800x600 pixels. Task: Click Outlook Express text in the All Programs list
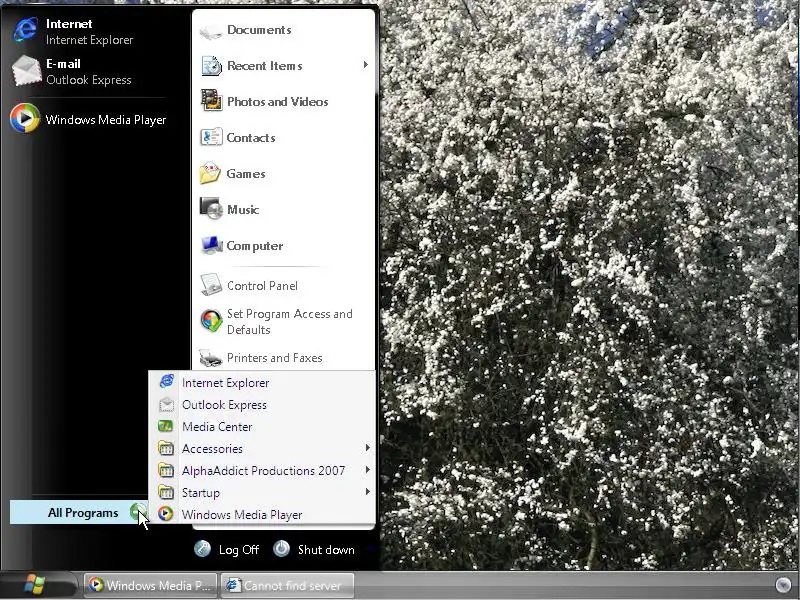(x=224, y=405)
